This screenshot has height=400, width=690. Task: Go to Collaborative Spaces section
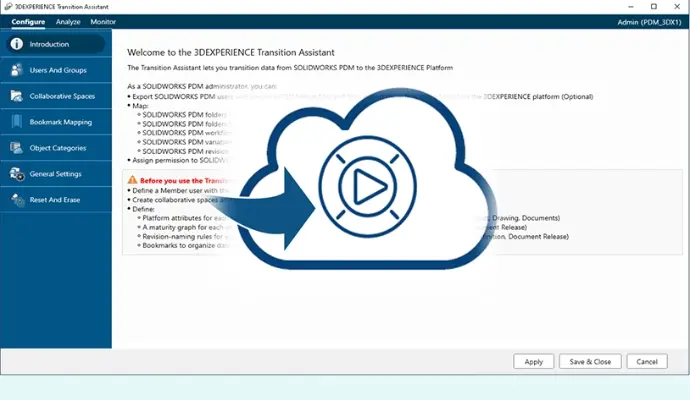[x=56, y=96]
